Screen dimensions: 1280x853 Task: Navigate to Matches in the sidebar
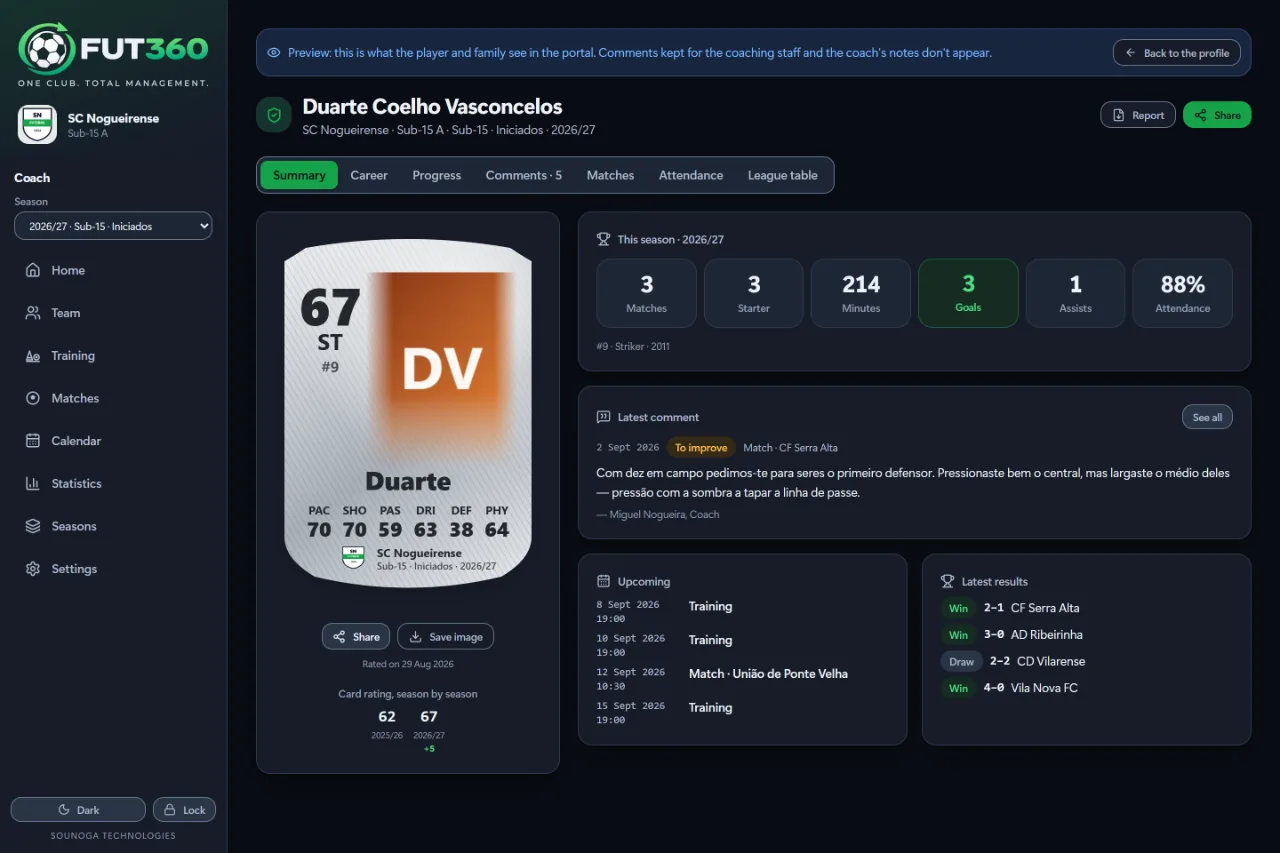pos(113,398)
